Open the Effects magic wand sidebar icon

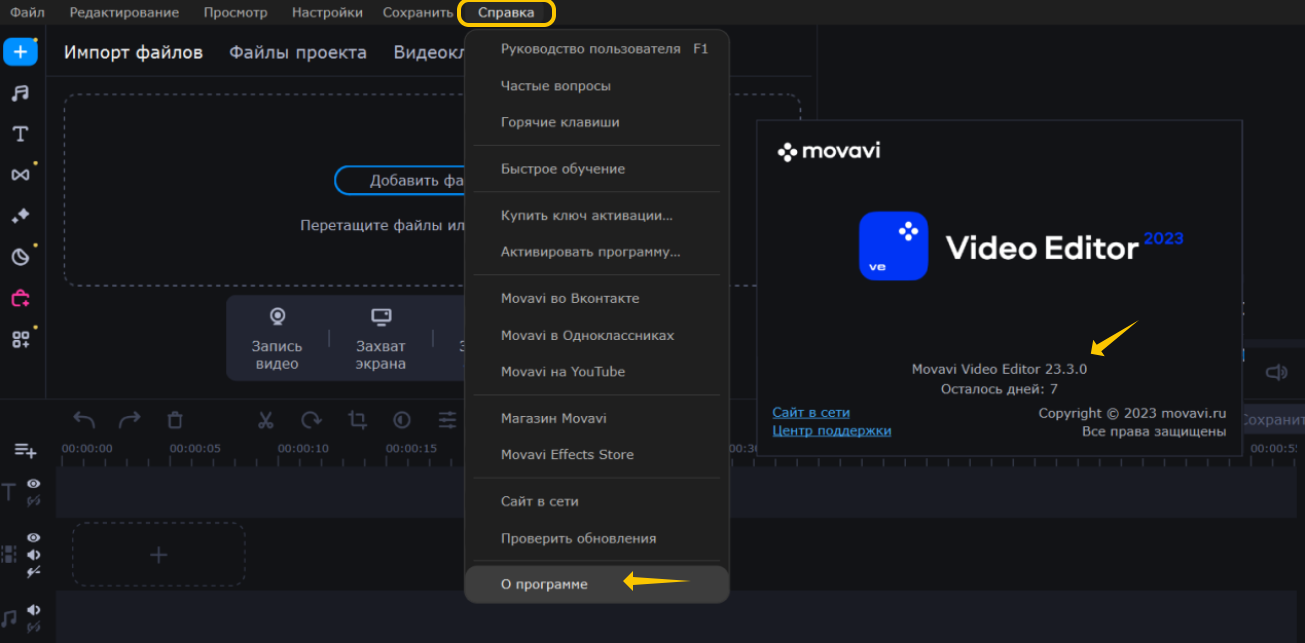click(20, 216)
